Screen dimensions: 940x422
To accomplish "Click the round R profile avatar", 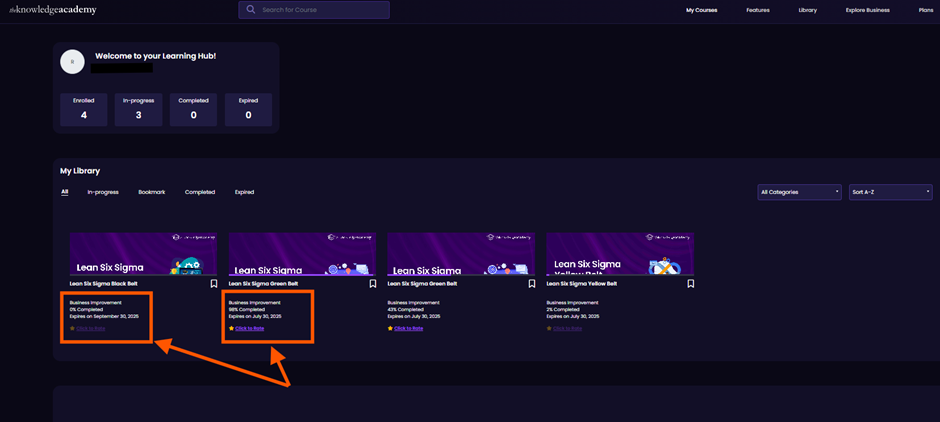I will point(73,62).
